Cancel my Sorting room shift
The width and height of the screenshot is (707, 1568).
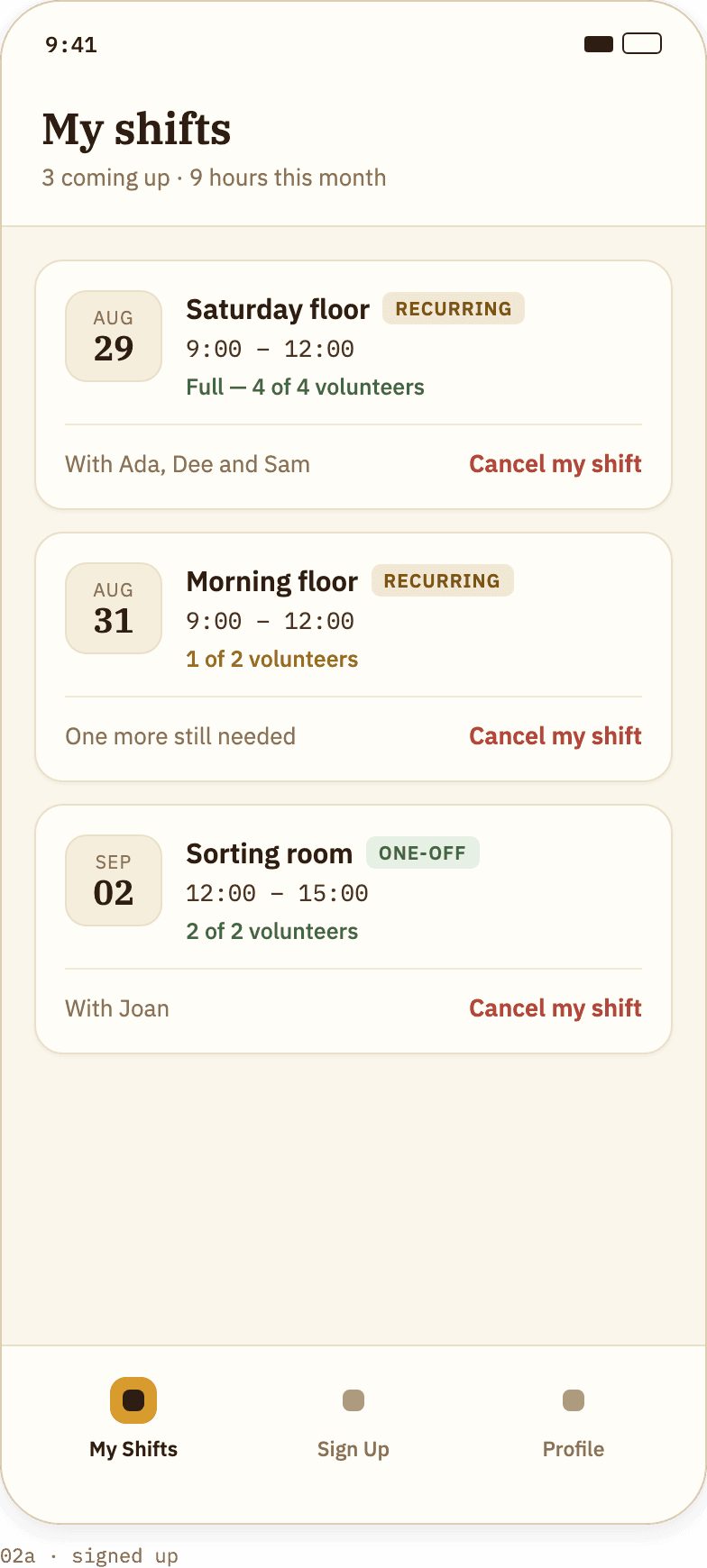[x=555, y=1008]
